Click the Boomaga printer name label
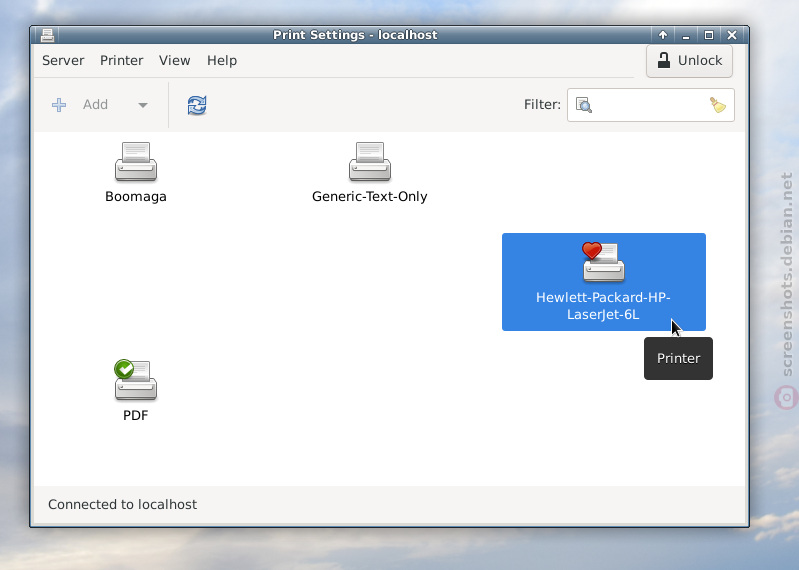The image size is (799, 570). [136, 197]
